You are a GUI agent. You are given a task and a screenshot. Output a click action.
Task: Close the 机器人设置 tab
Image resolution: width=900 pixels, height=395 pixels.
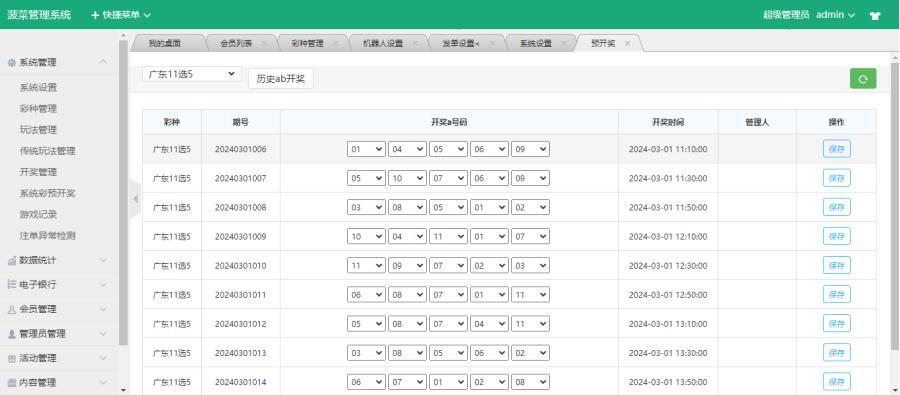click(414, 43)
